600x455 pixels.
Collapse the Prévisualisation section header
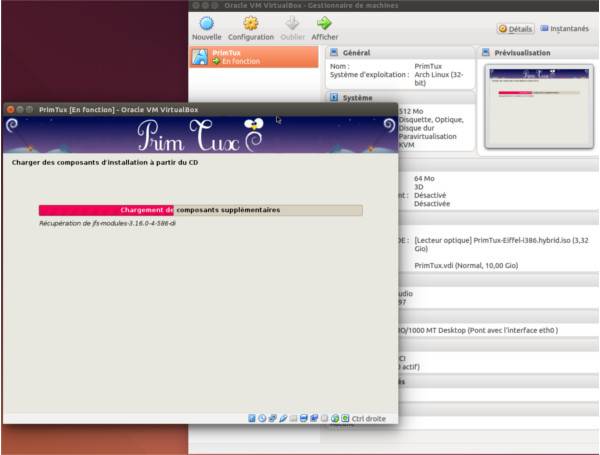click(538, 52)
